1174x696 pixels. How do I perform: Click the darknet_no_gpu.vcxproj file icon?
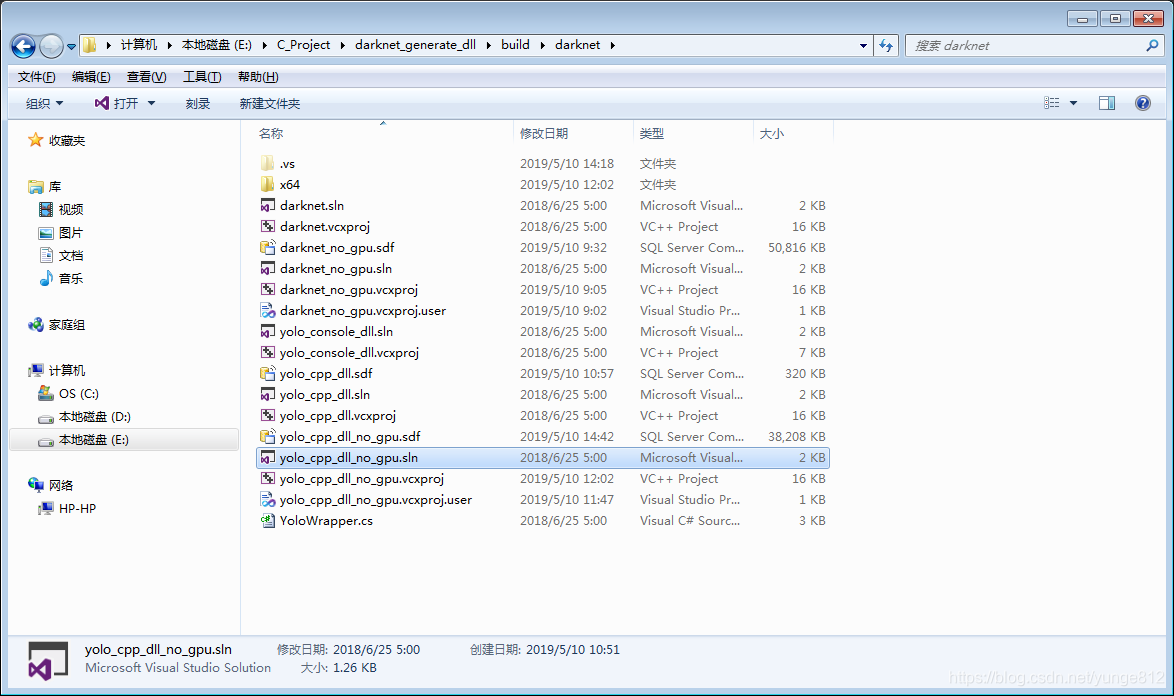point(267,289)
